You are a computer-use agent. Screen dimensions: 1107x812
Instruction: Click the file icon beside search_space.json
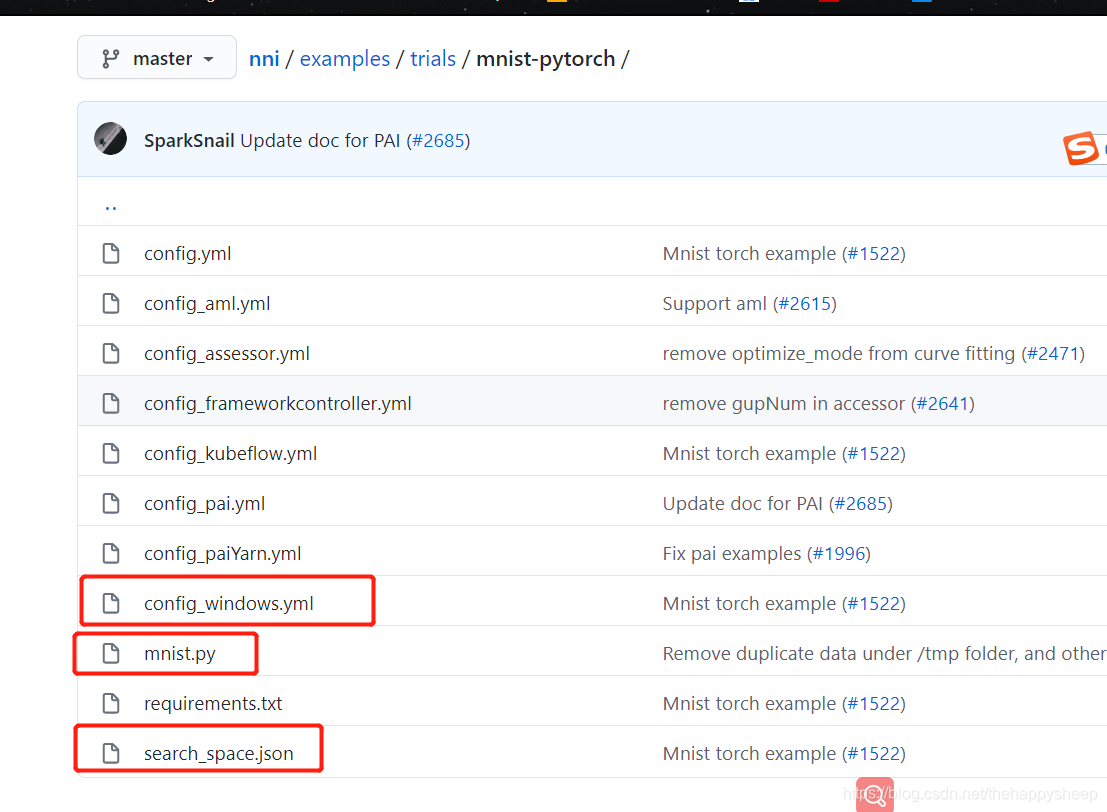(110, 753)
